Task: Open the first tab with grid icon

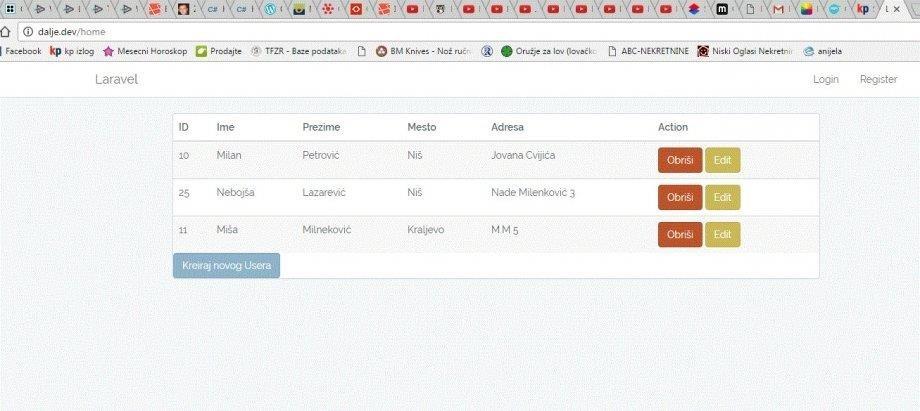Action: pyautogui.click(x=10, y=9)
